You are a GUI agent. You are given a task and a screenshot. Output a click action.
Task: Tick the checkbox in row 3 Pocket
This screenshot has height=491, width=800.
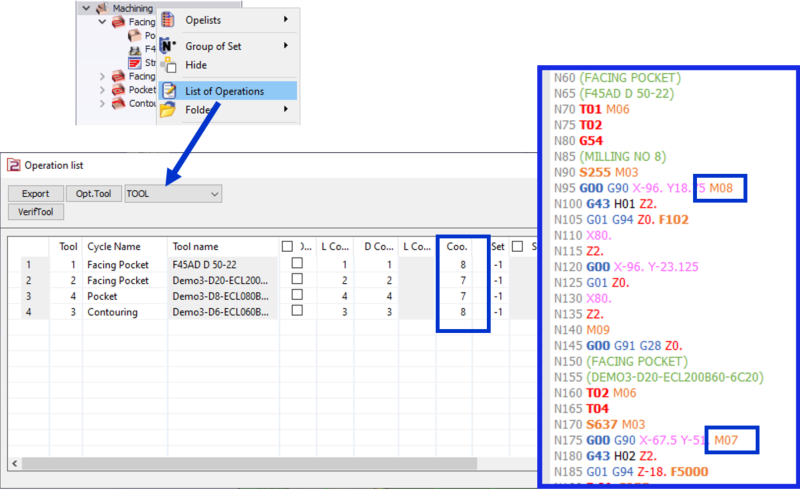[x=295, y=296]
